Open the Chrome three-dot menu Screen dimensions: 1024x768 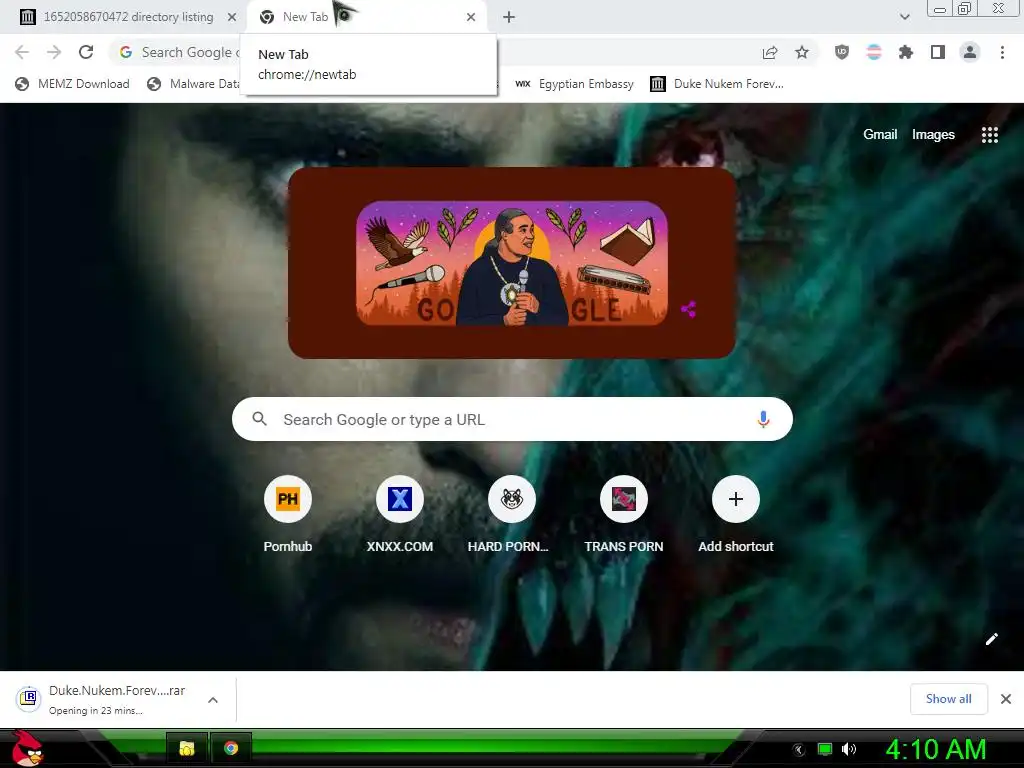coord(1002,52)
